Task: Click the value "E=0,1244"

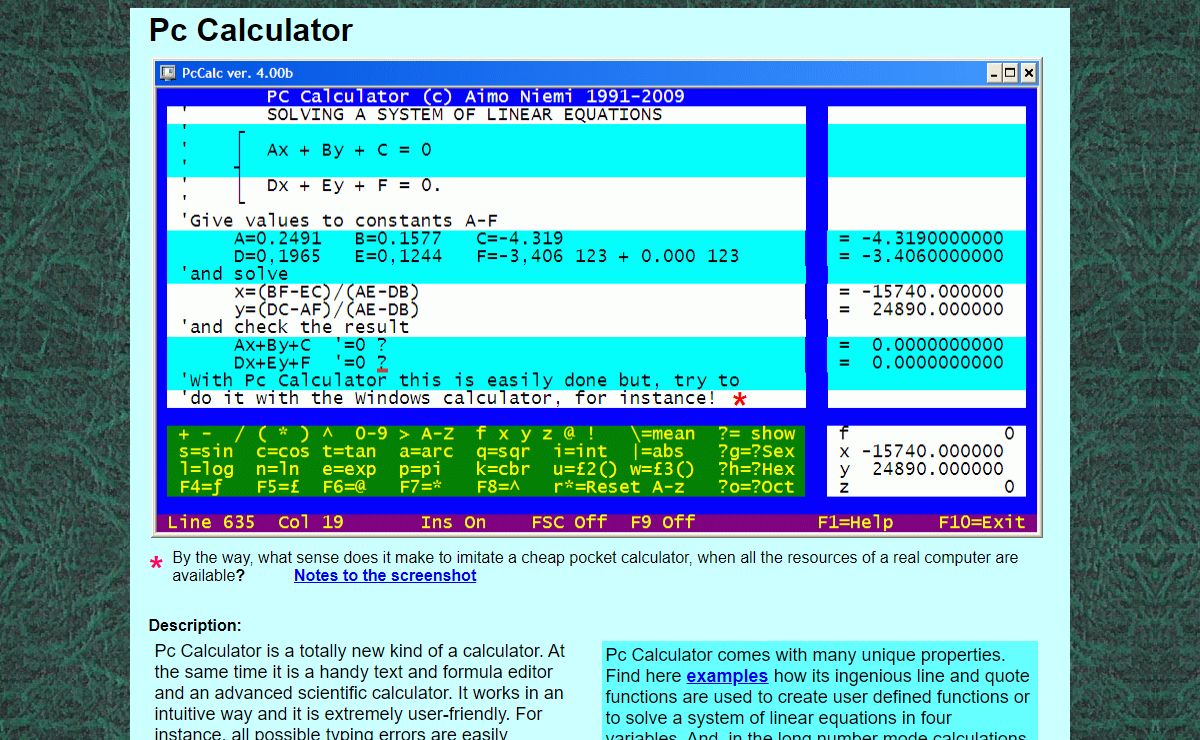Action: (x=398, y=257)
